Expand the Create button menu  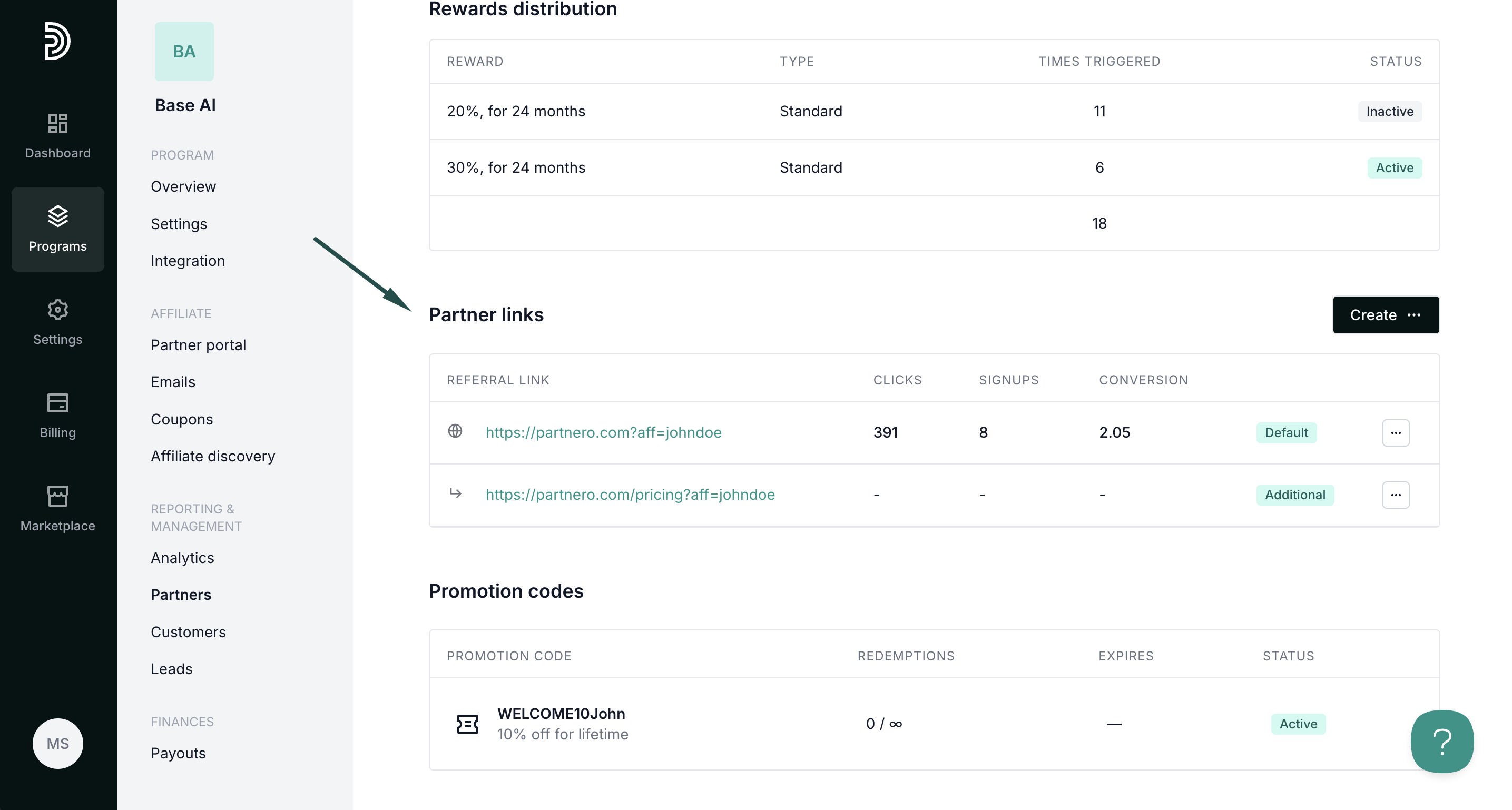tap(1385, 315)
